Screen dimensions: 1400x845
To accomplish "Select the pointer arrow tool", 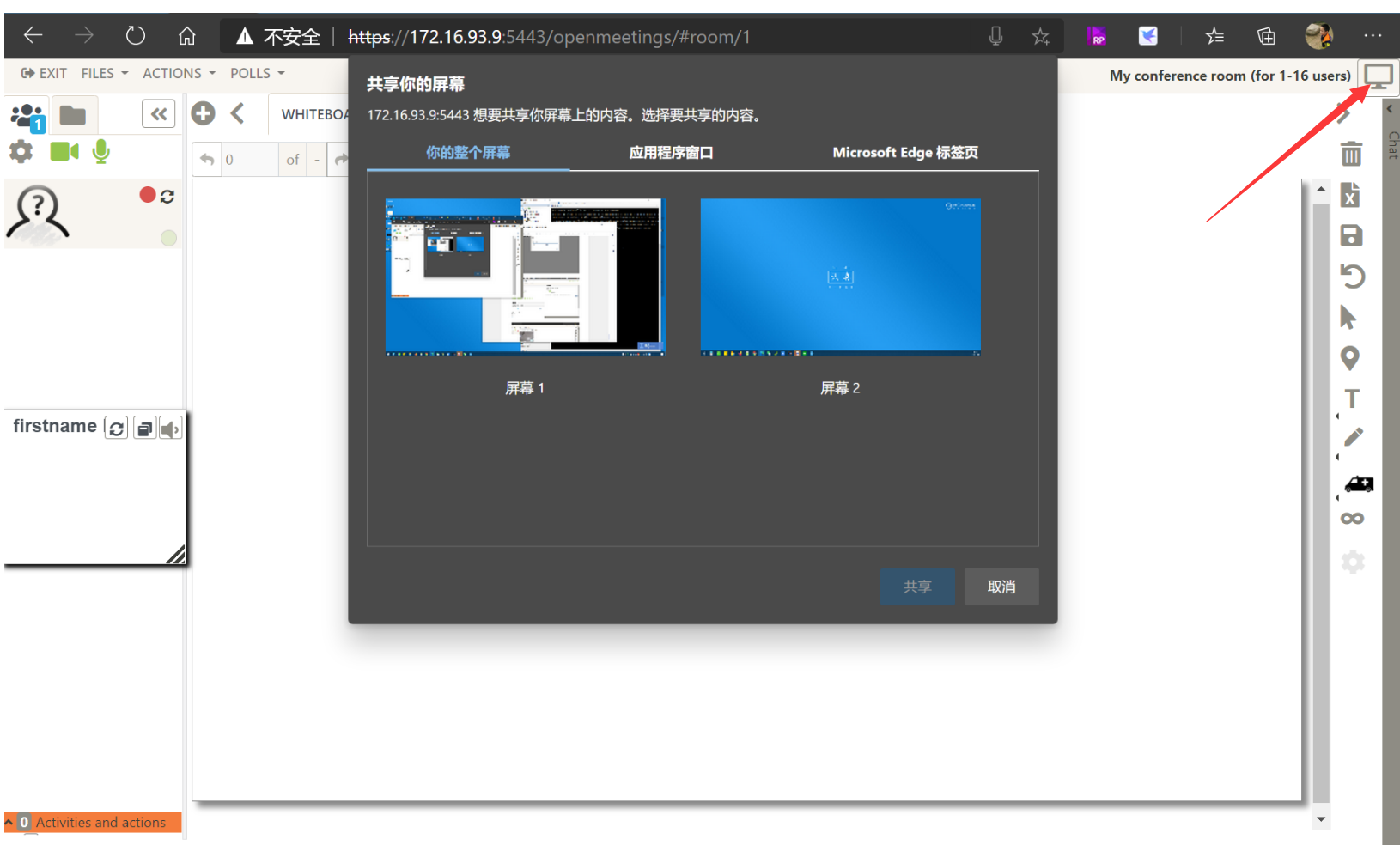I will 1348,318.
